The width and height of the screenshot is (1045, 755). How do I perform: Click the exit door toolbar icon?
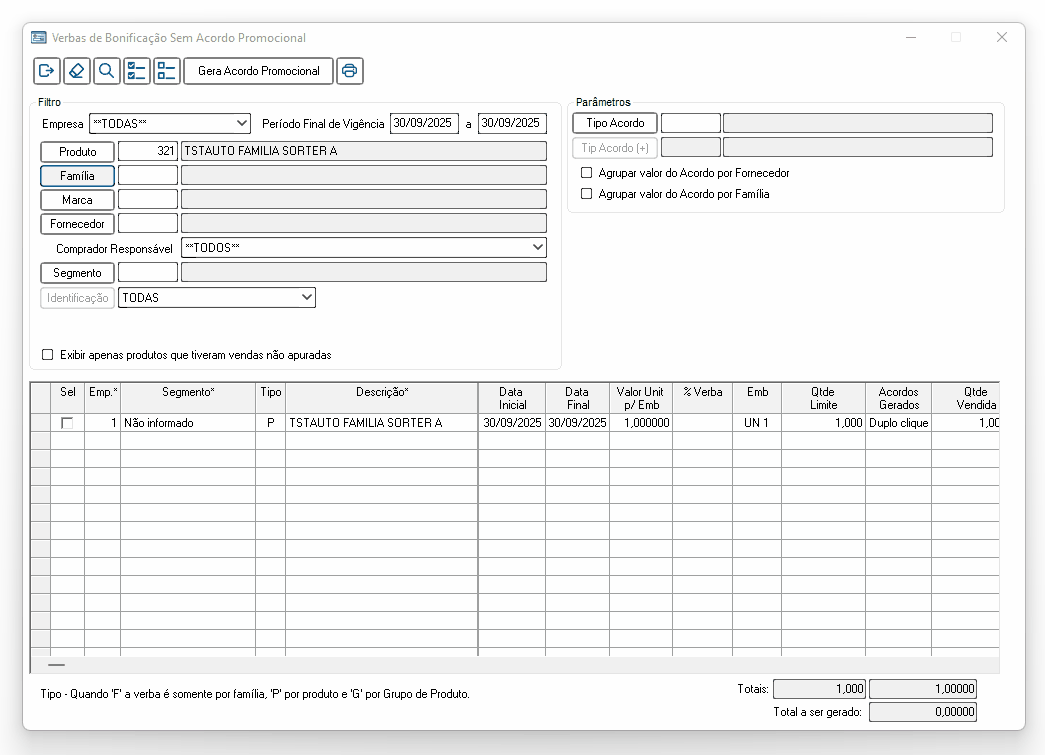click(47, 71)
